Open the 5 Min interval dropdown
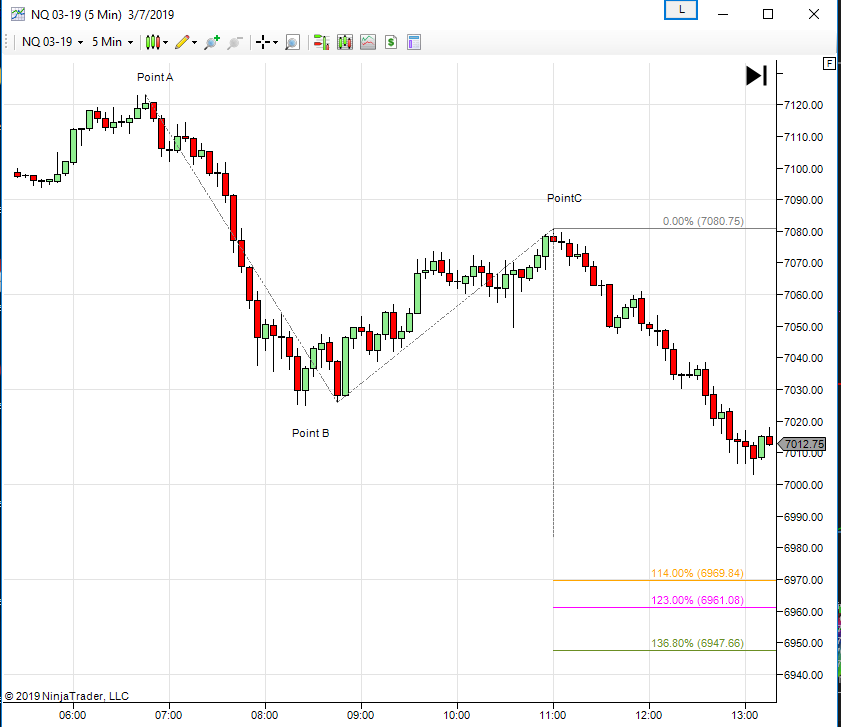Screen dimensions: 841x727 click(x=112, y=42)
